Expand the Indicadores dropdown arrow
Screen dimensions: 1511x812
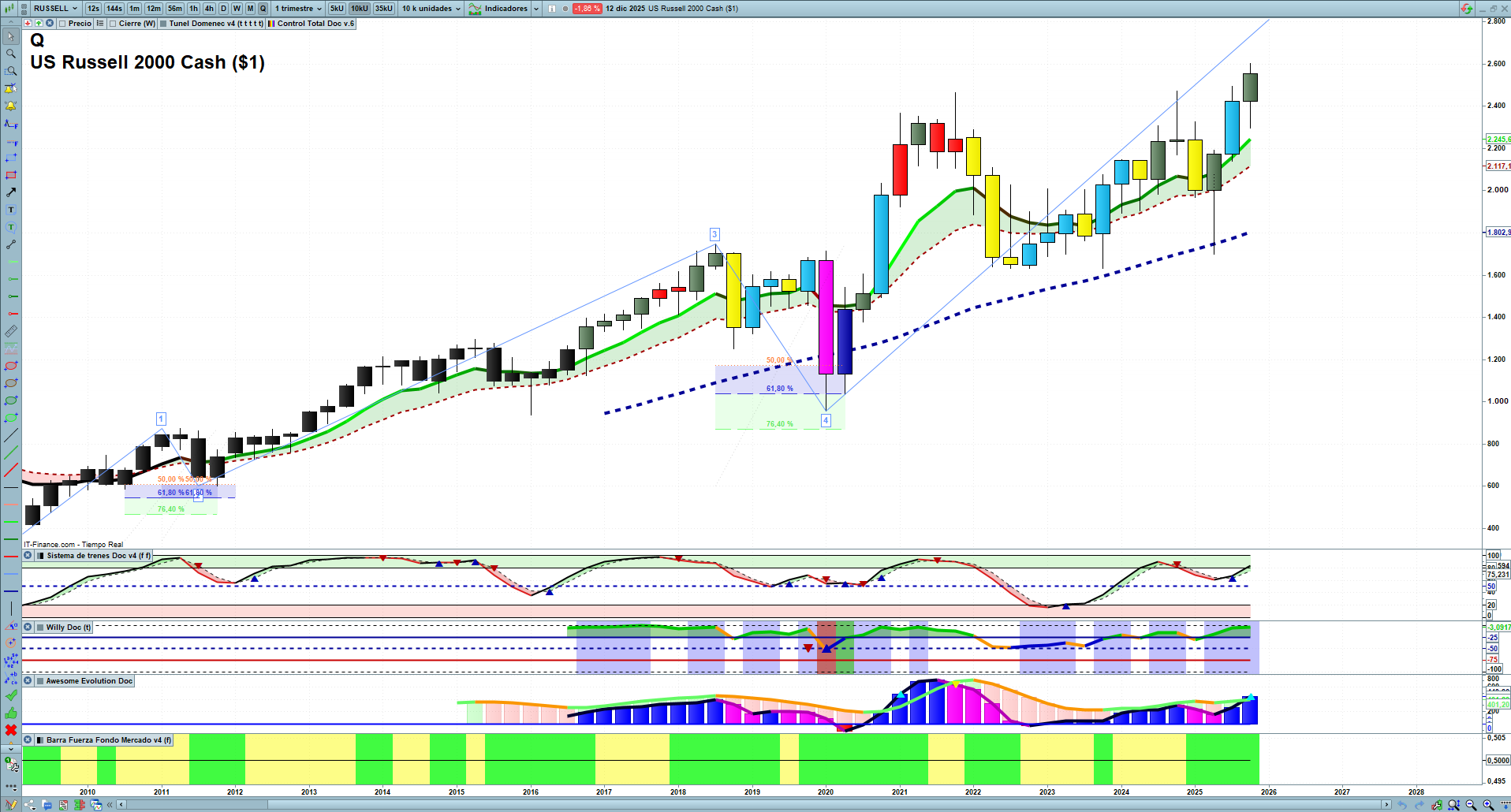(x=536, y=9)
